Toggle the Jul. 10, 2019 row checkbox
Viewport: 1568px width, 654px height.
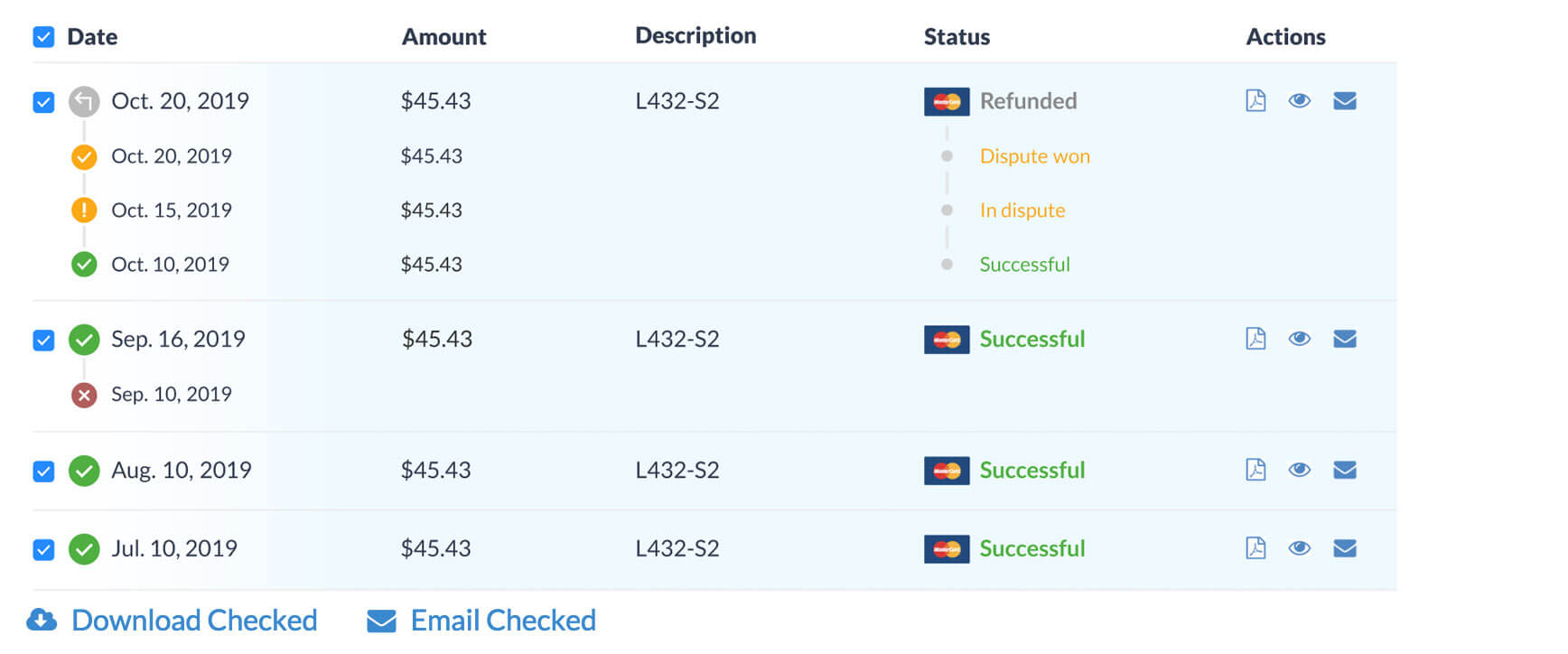coord(43,550)
